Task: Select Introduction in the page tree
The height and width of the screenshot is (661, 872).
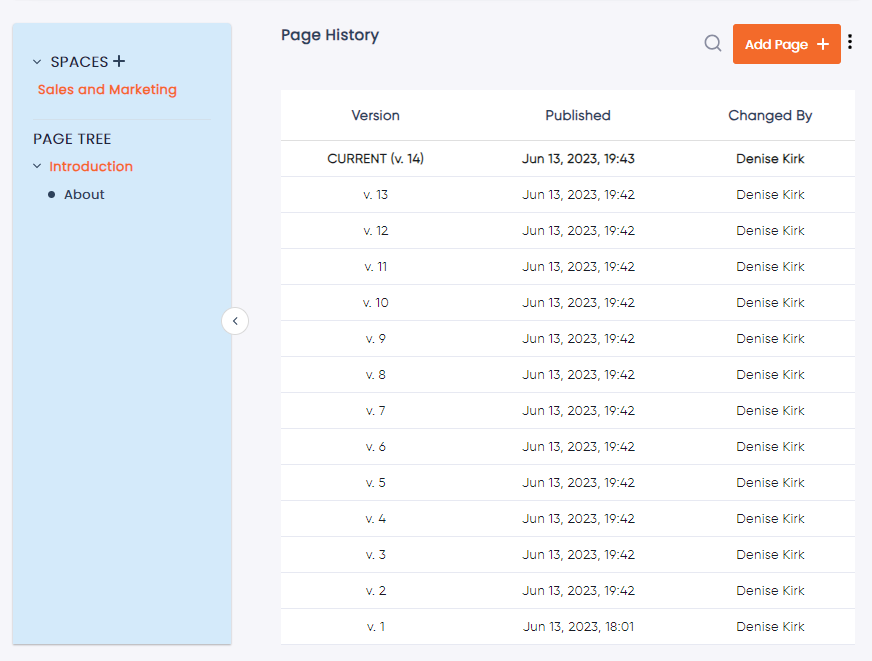Action: [x=90, y=166]
